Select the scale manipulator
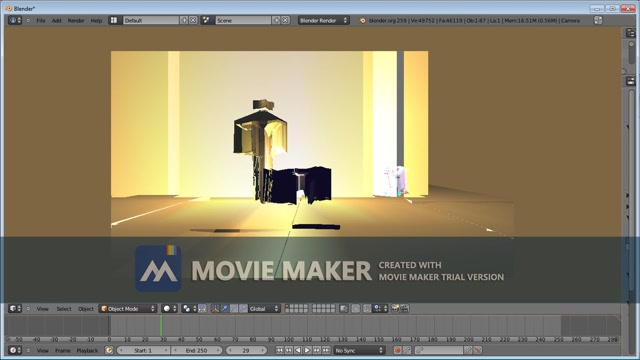Viewport: 640px width, 360px height. [x=243, y=309]
